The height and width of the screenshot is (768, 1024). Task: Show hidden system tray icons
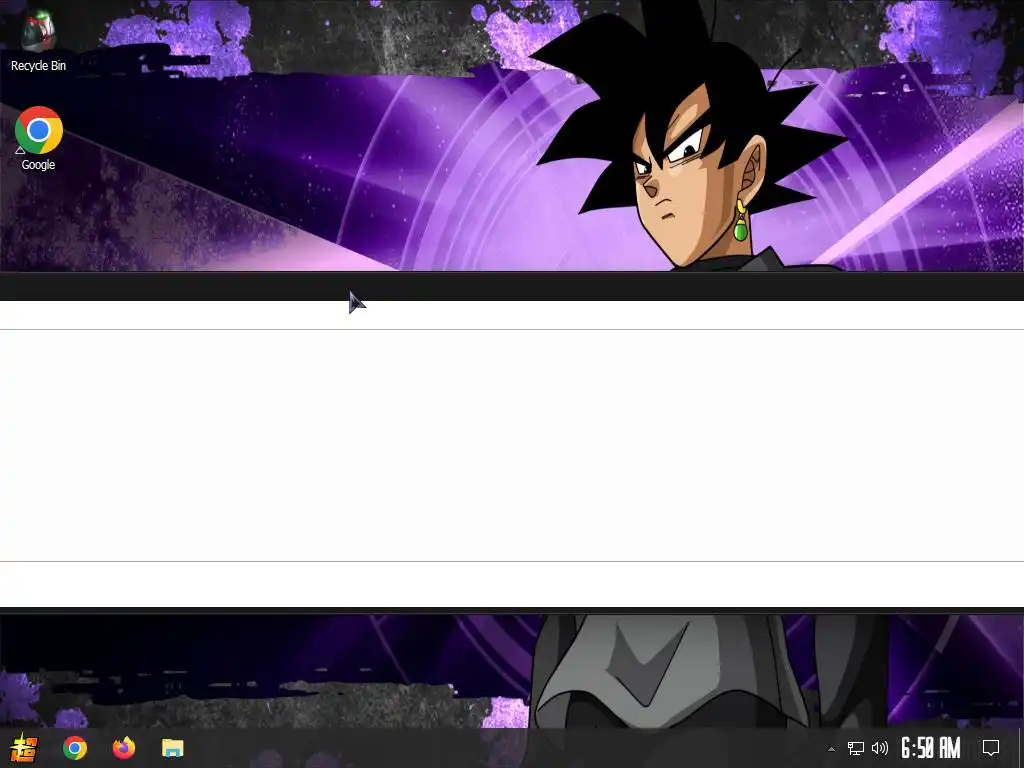tap(831, 748)
